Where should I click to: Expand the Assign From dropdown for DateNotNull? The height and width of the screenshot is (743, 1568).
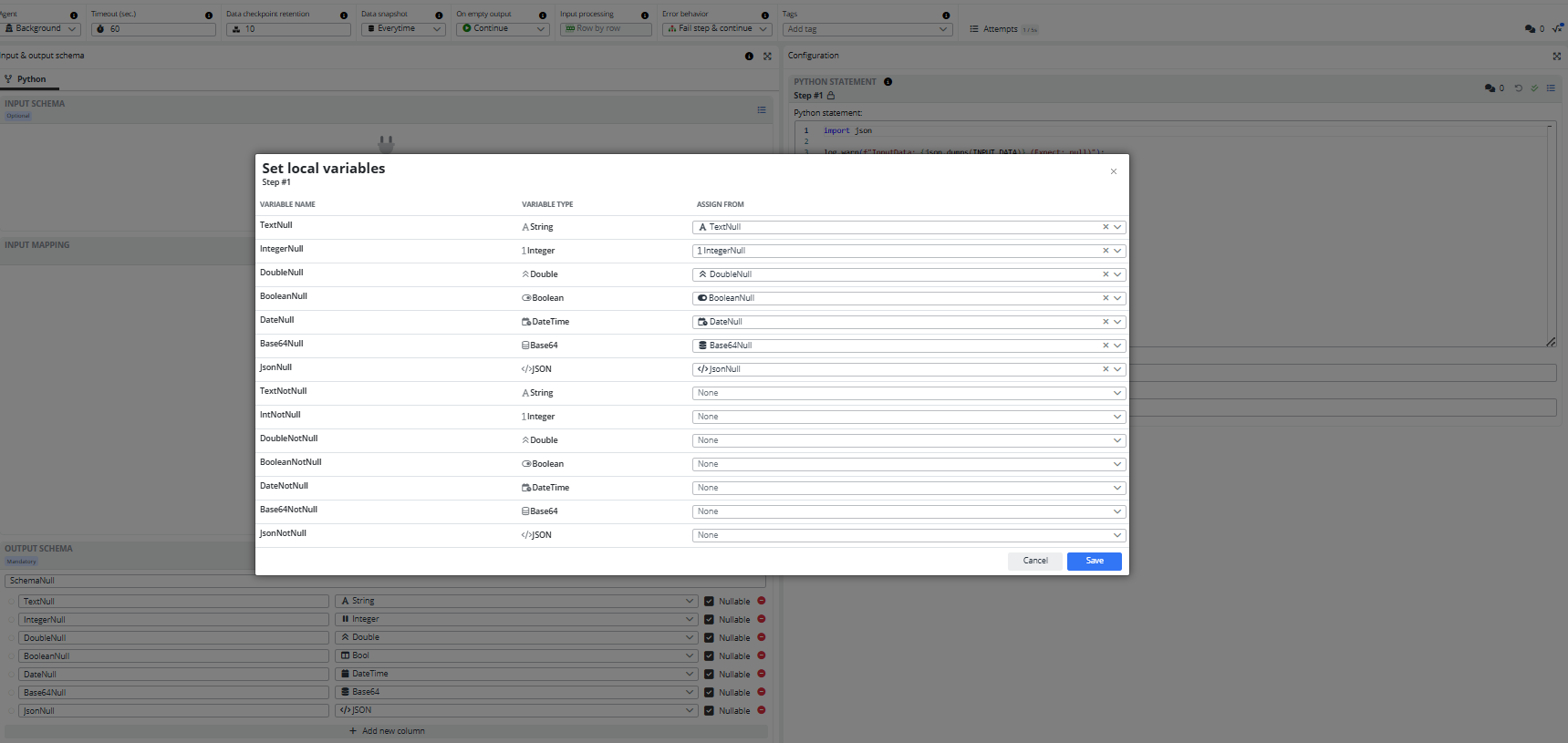click(909, 488)
